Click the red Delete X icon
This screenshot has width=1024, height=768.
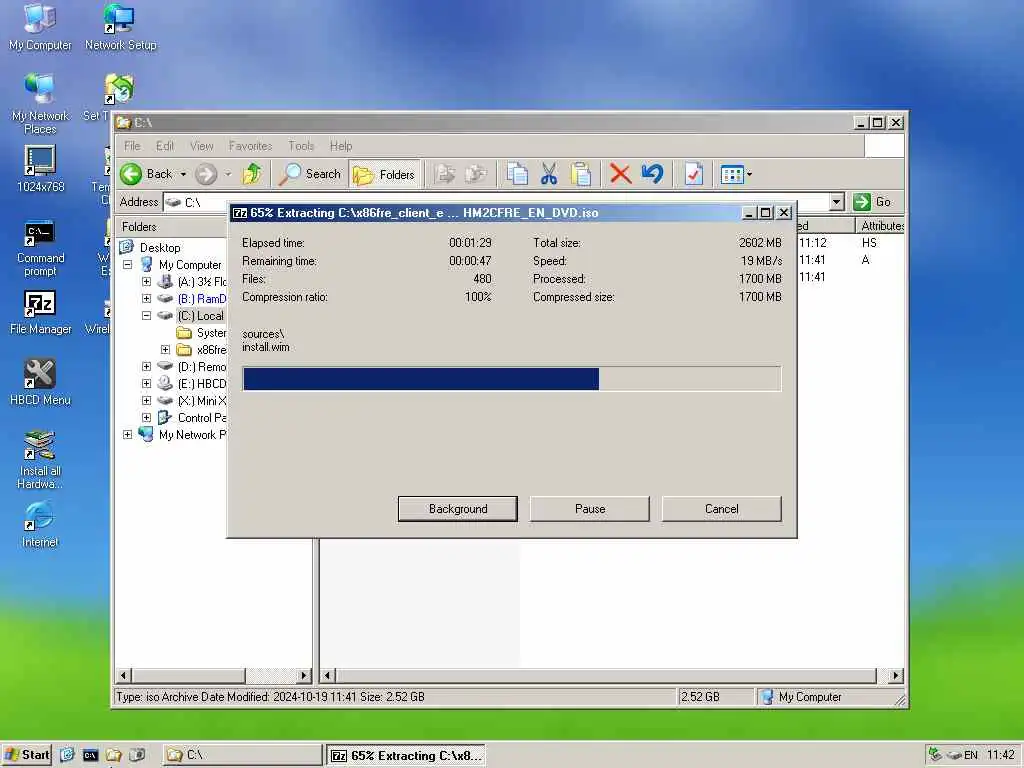pos(620,174)
